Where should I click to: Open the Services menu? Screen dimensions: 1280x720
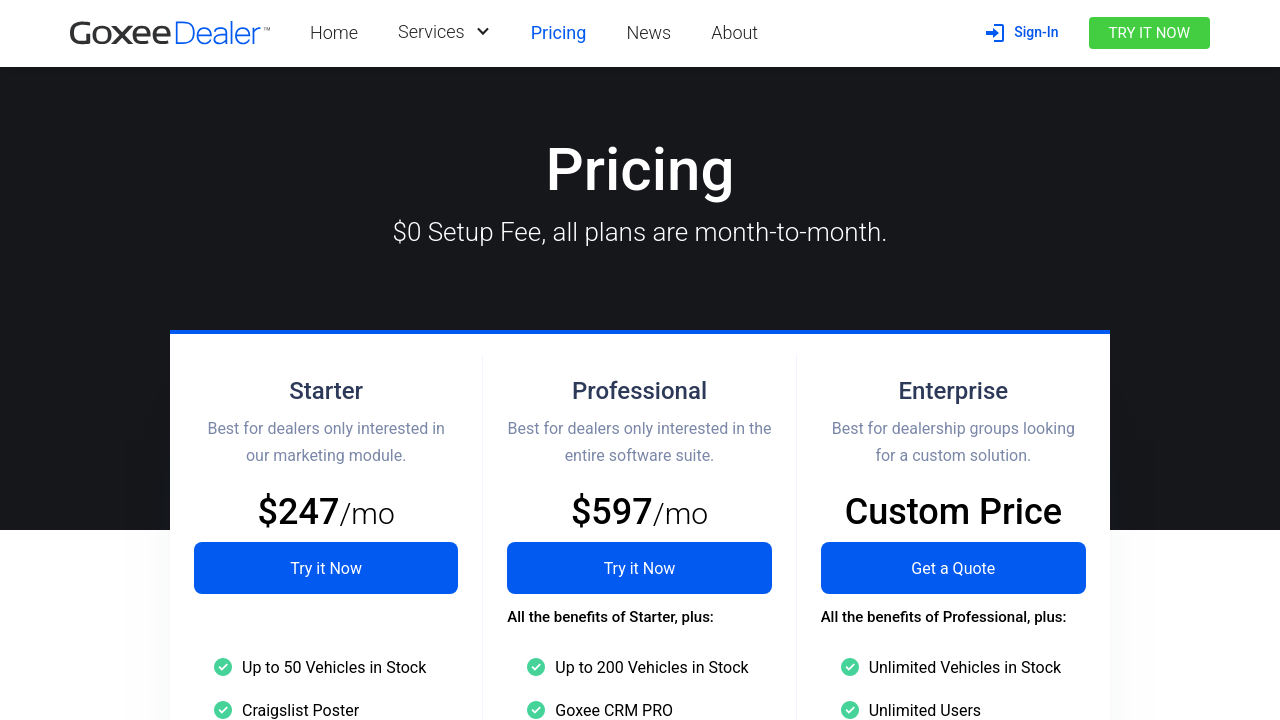tap(431, 32)
